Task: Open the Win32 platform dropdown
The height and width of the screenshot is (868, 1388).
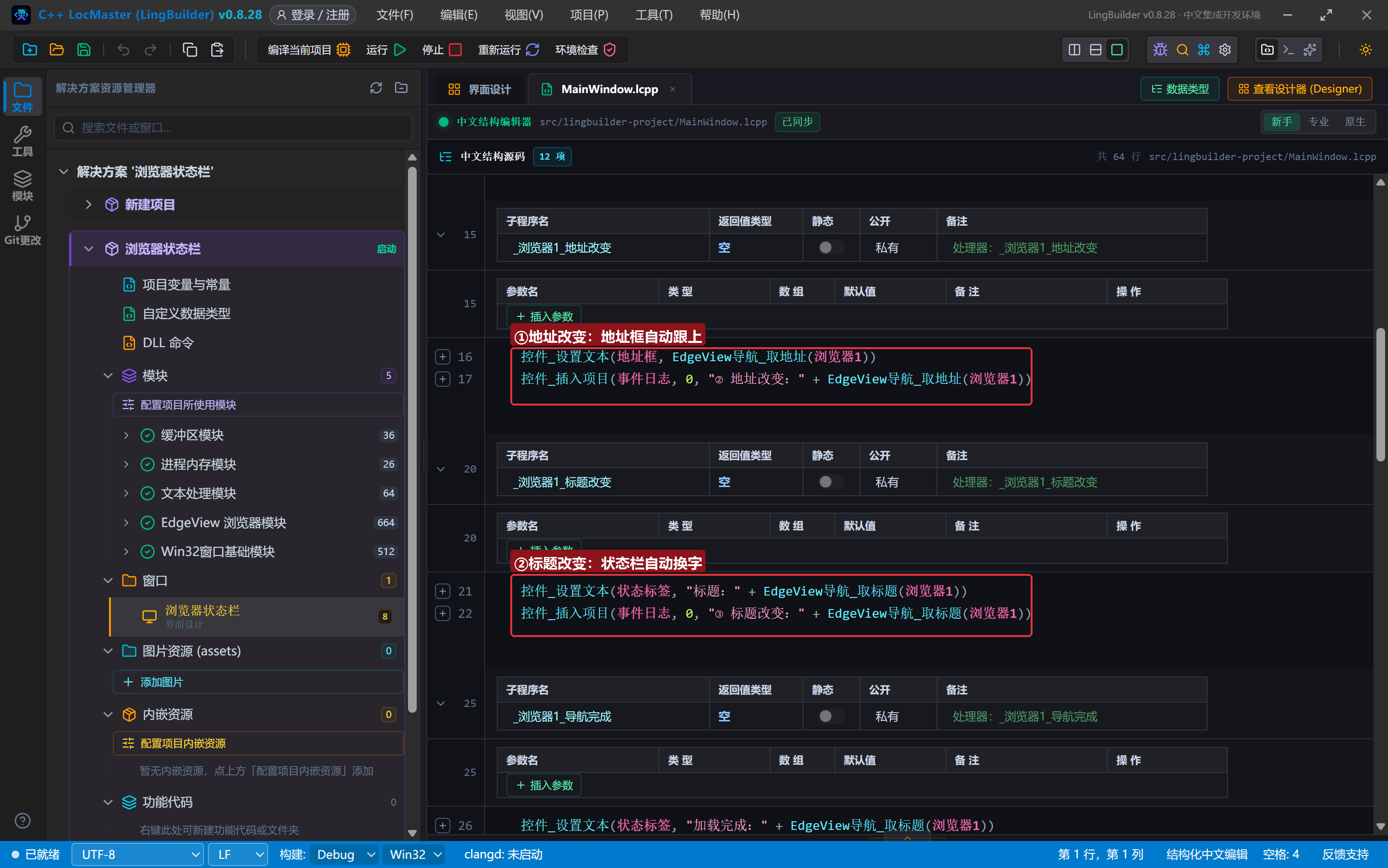Action: pos(414,854)
